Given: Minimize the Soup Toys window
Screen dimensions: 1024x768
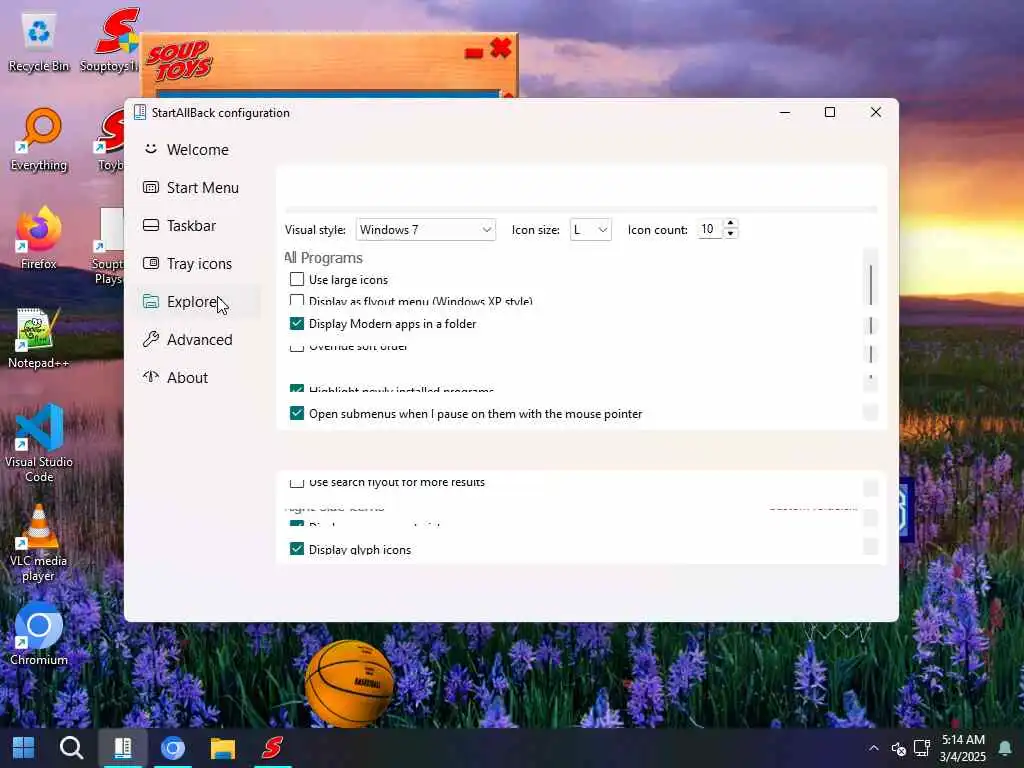Looking at the screenshot, I should click(474, 53).
